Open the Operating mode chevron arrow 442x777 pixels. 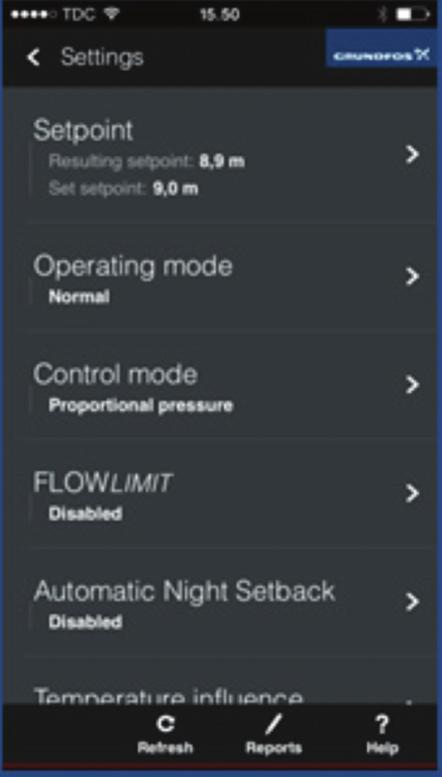[412, 277]
